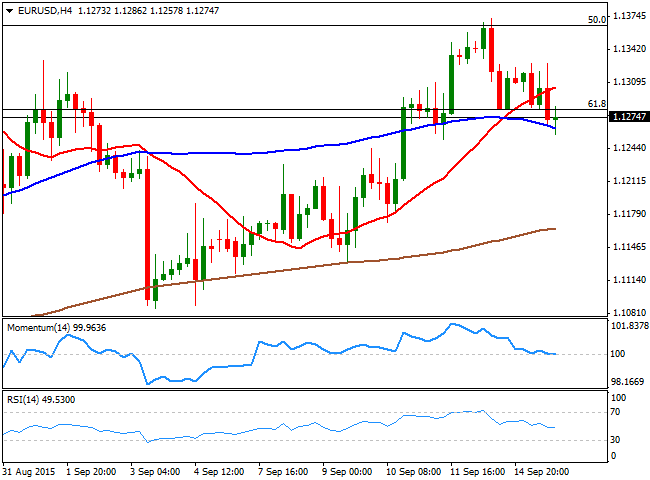
Task: Click the 9 Sep 00:00 time label
Action: [x=347, y=472]
